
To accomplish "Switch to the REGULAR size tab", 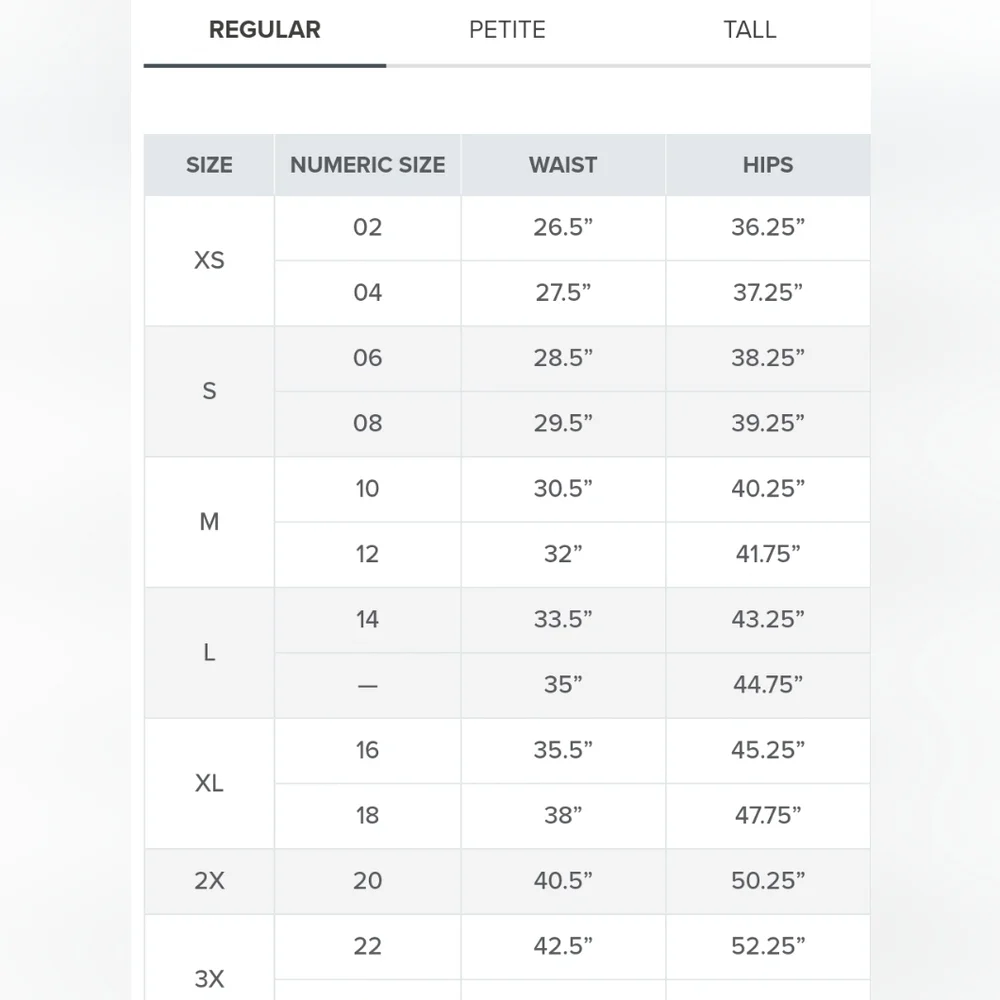I will tap(265, 30).
